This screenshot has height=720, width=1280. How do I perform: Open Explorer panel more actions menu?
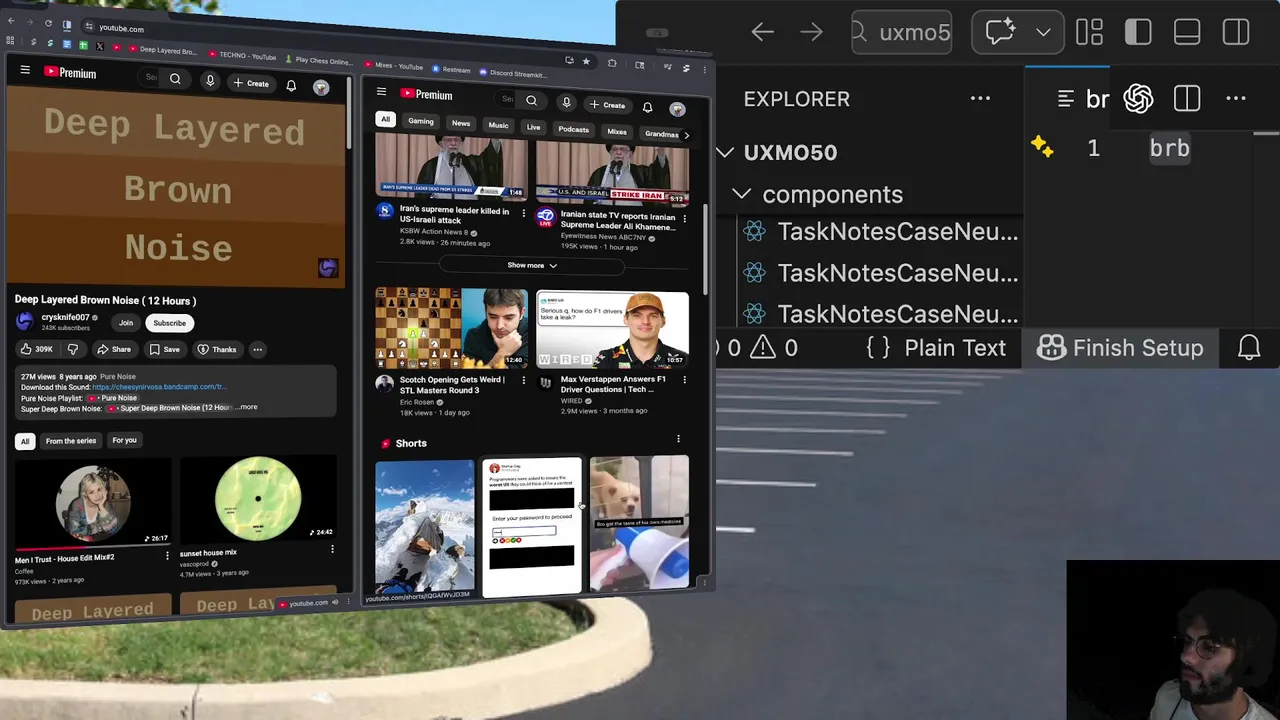point(980,98)
